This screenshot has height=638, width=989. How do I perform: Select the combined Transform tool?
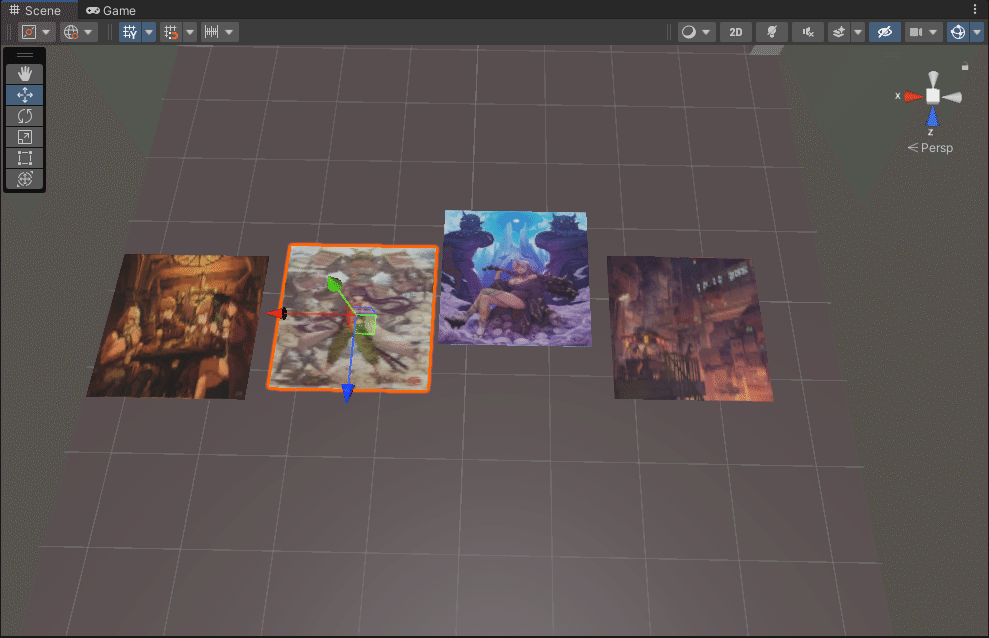click(25, 178)
